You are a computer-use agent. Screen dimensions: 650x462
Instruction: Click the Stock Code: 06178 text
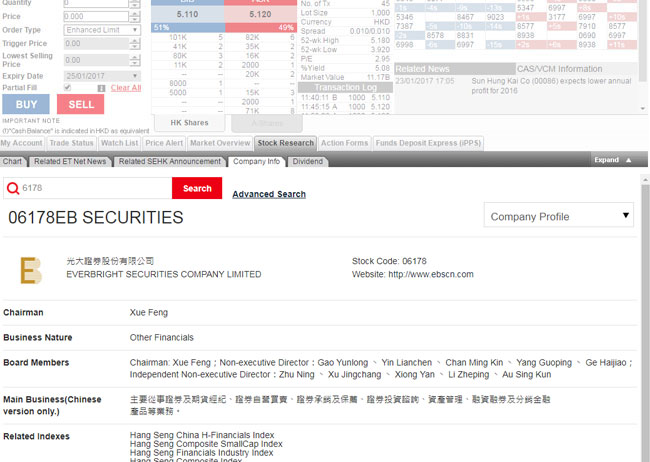click(x=389, y=261)
